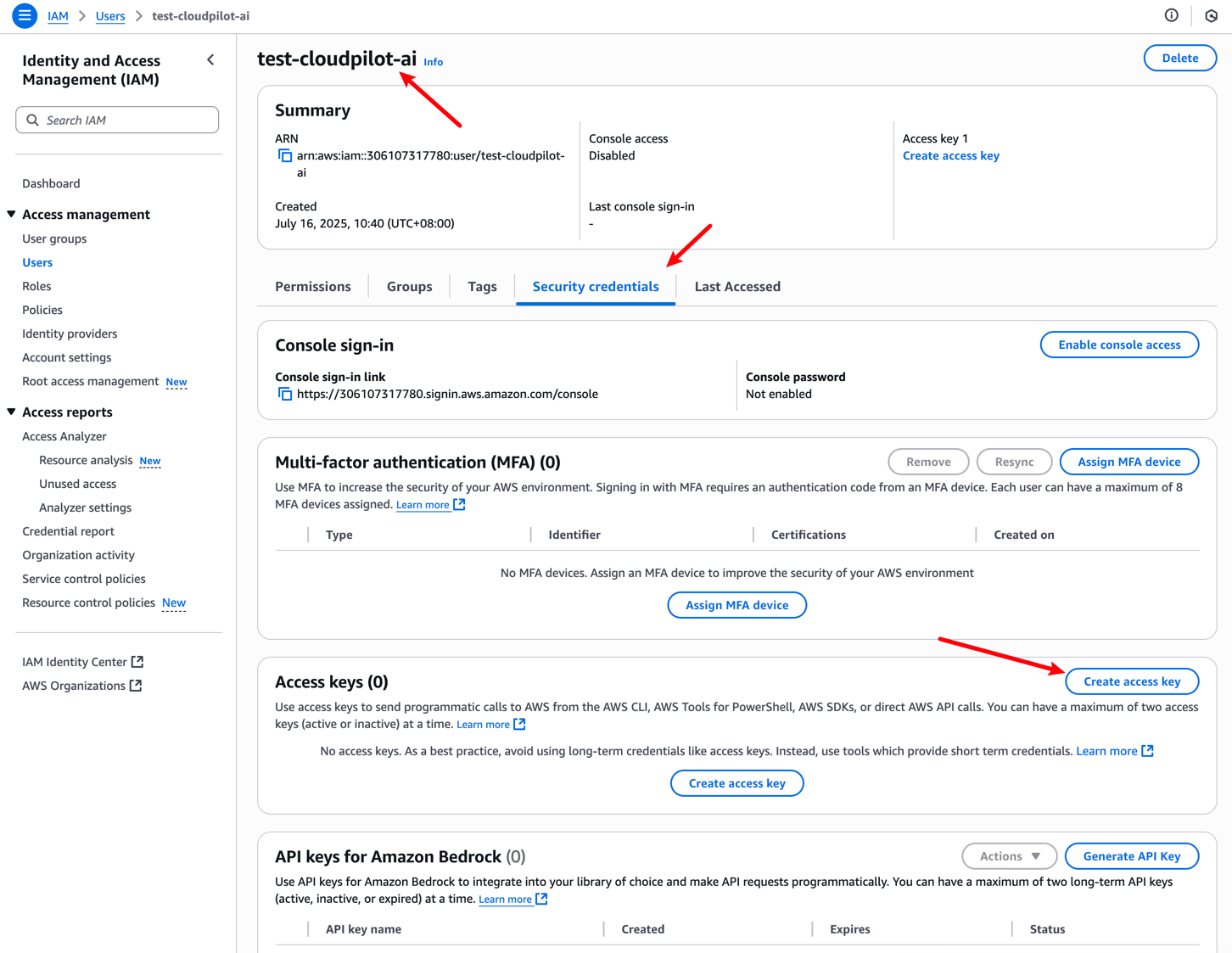The height and width of the screenshot is (953, 1232).
Task: Copy the user ARN
Action: coord(284,155)
